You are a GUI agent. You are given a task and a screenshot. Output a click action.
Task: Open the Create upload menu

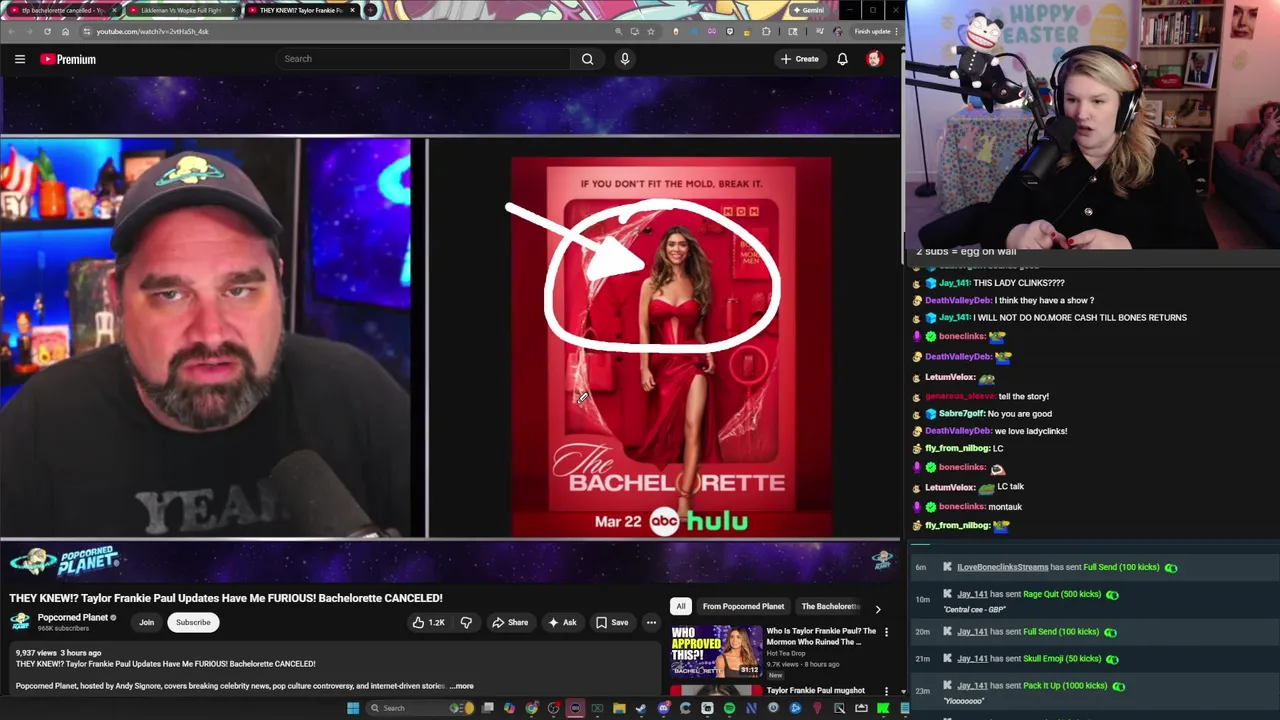[799, 59]
